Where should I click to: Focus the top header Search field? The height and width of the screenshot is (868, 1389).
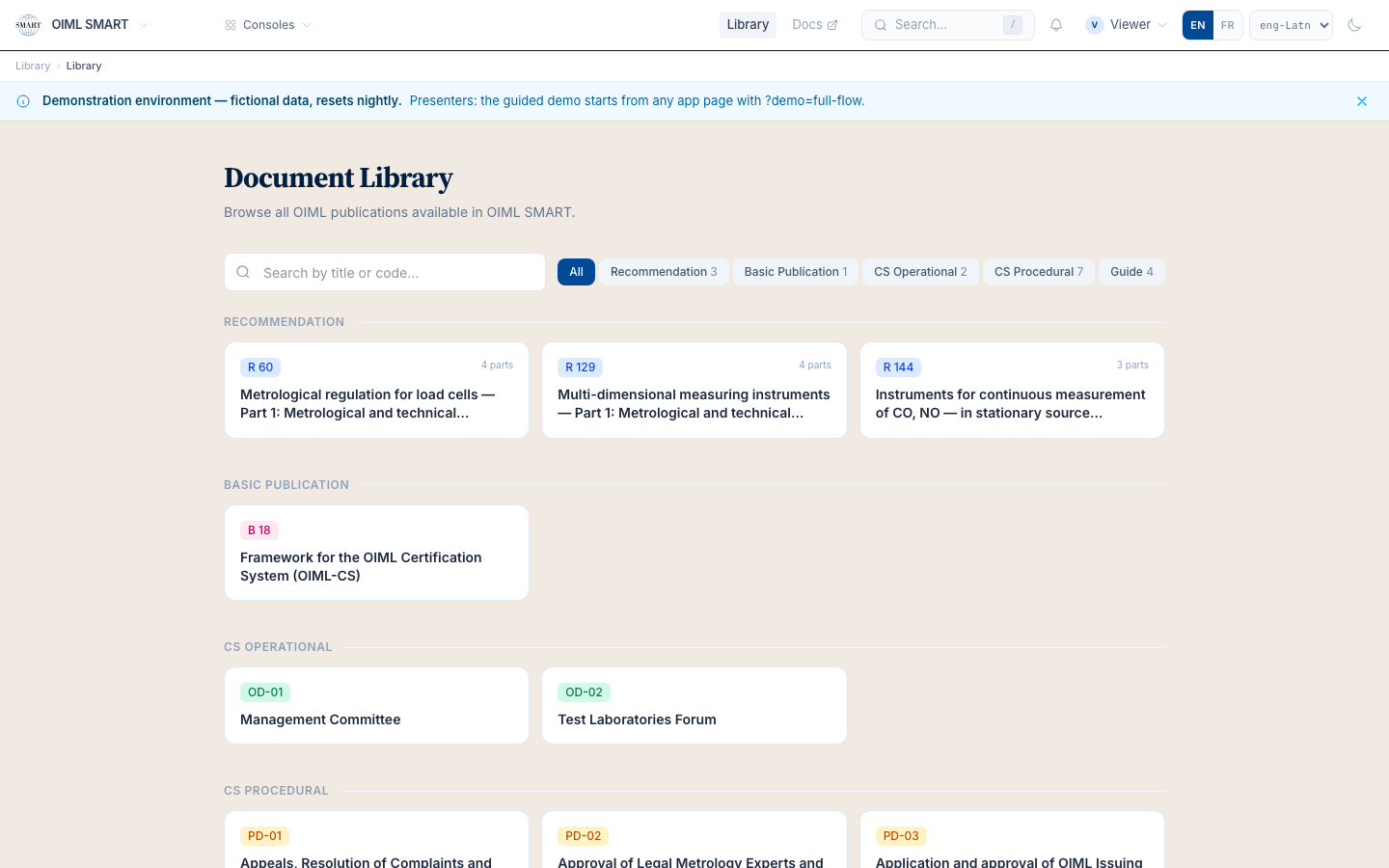[x=947, y=25]
